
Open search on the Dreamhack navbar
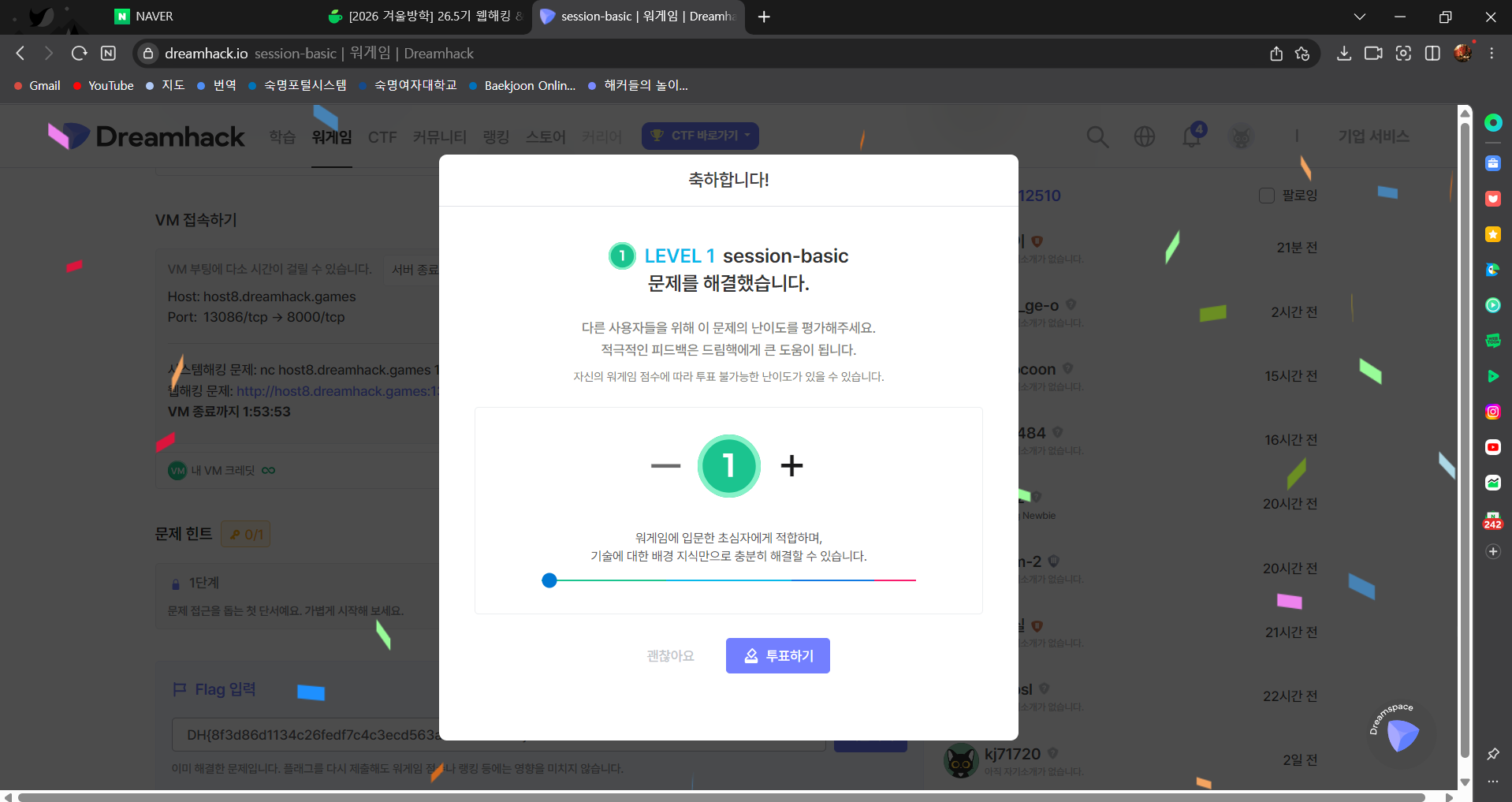pos(1097,136)
